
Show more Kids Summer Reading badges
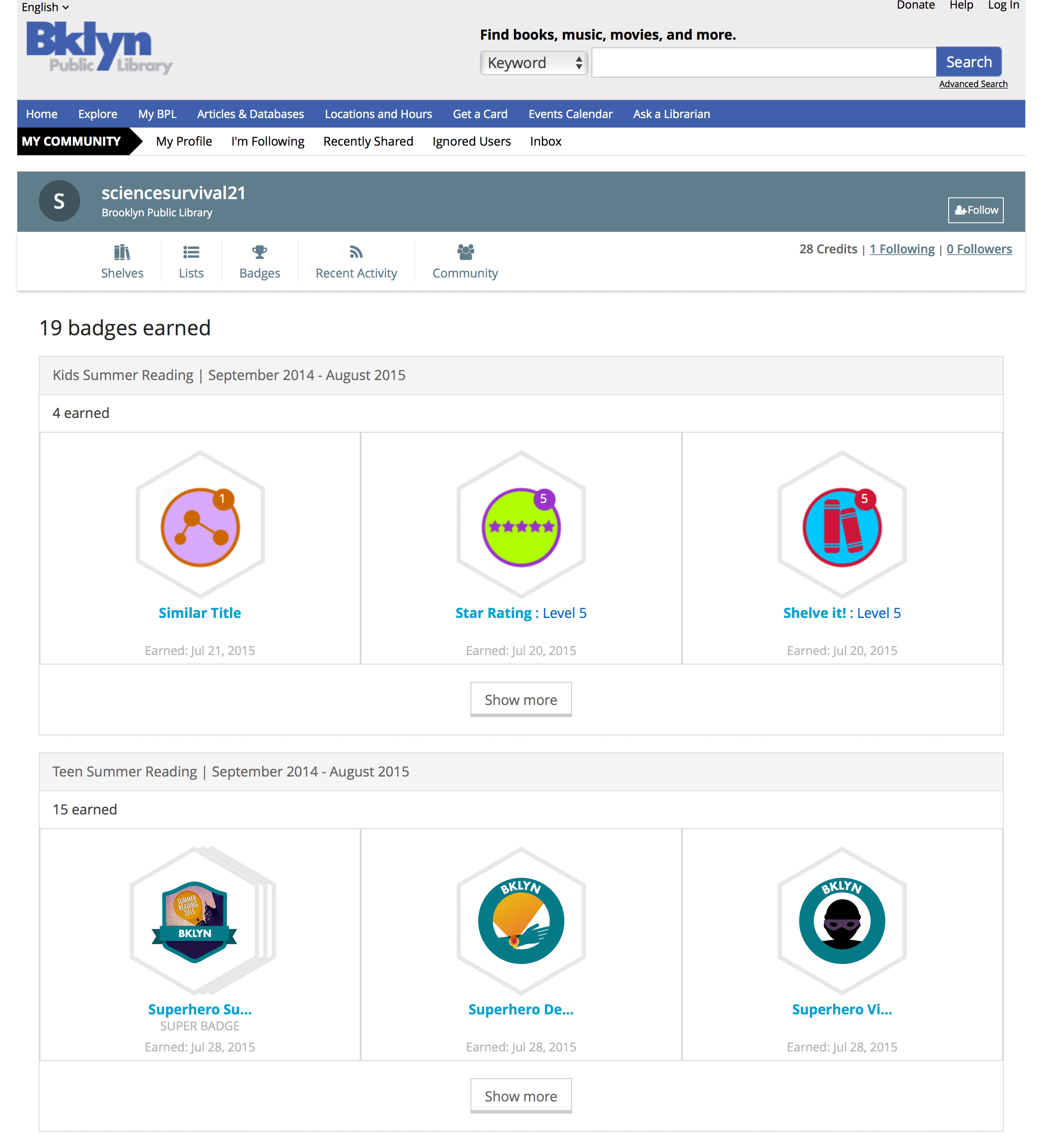[520, 700]
